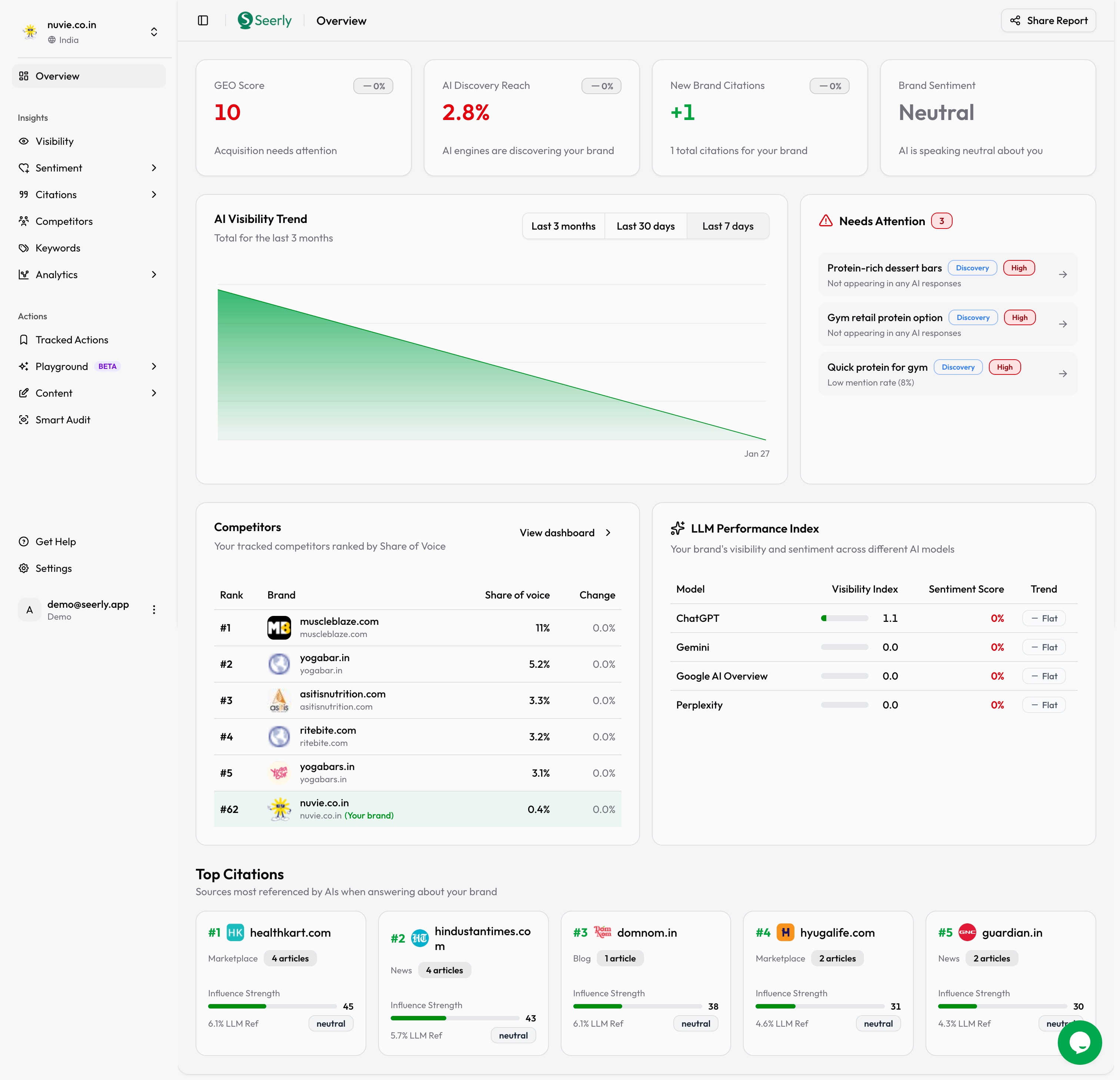The width and height of the screenshot is (1120, 1080).
Task: Expand the Citations submenu chevron
Action: coord(154,195)
